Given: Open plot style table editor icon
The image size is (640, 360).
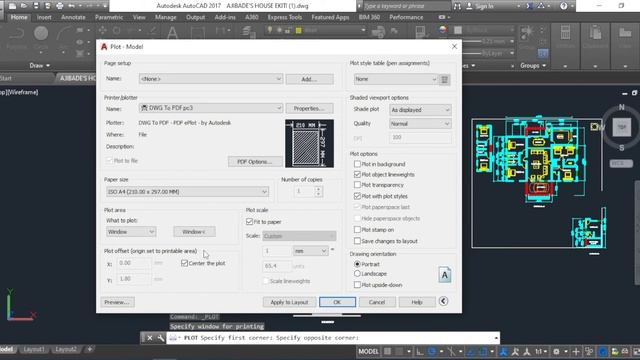Looking at the screenshot, I should 444,80.
